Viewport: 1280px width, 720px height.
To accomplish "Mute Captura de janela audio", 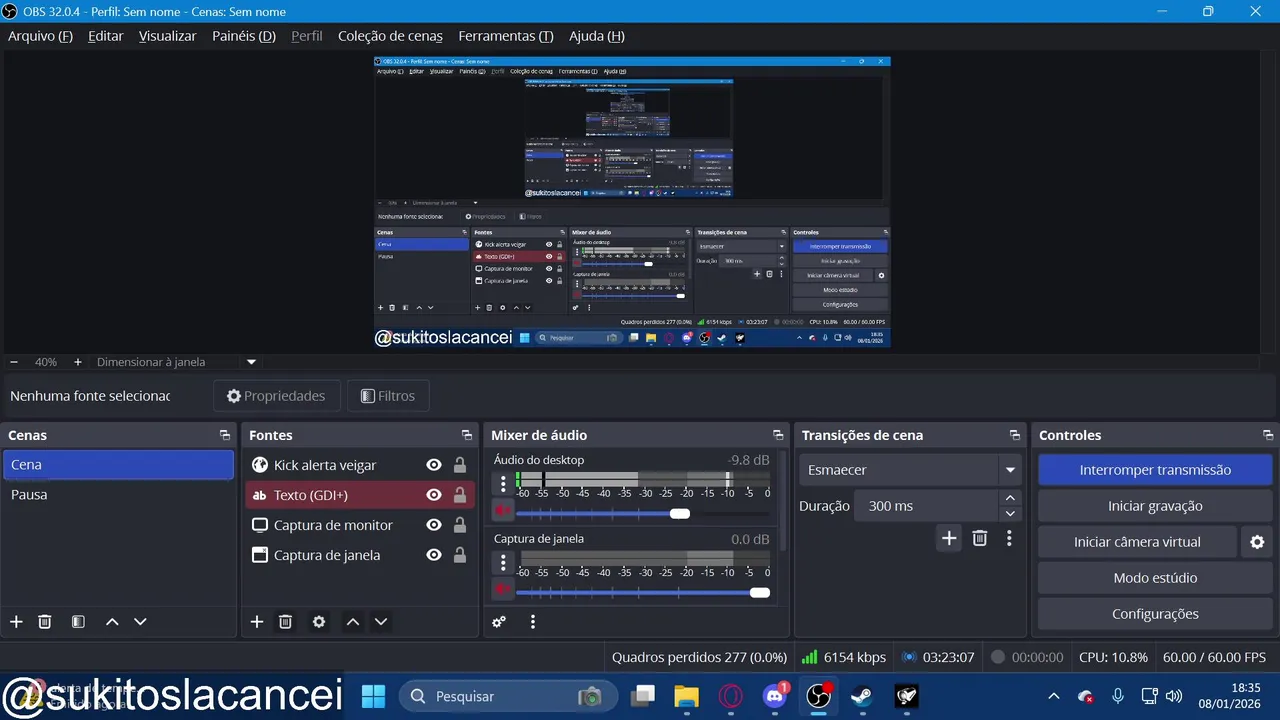I will 503,590.
